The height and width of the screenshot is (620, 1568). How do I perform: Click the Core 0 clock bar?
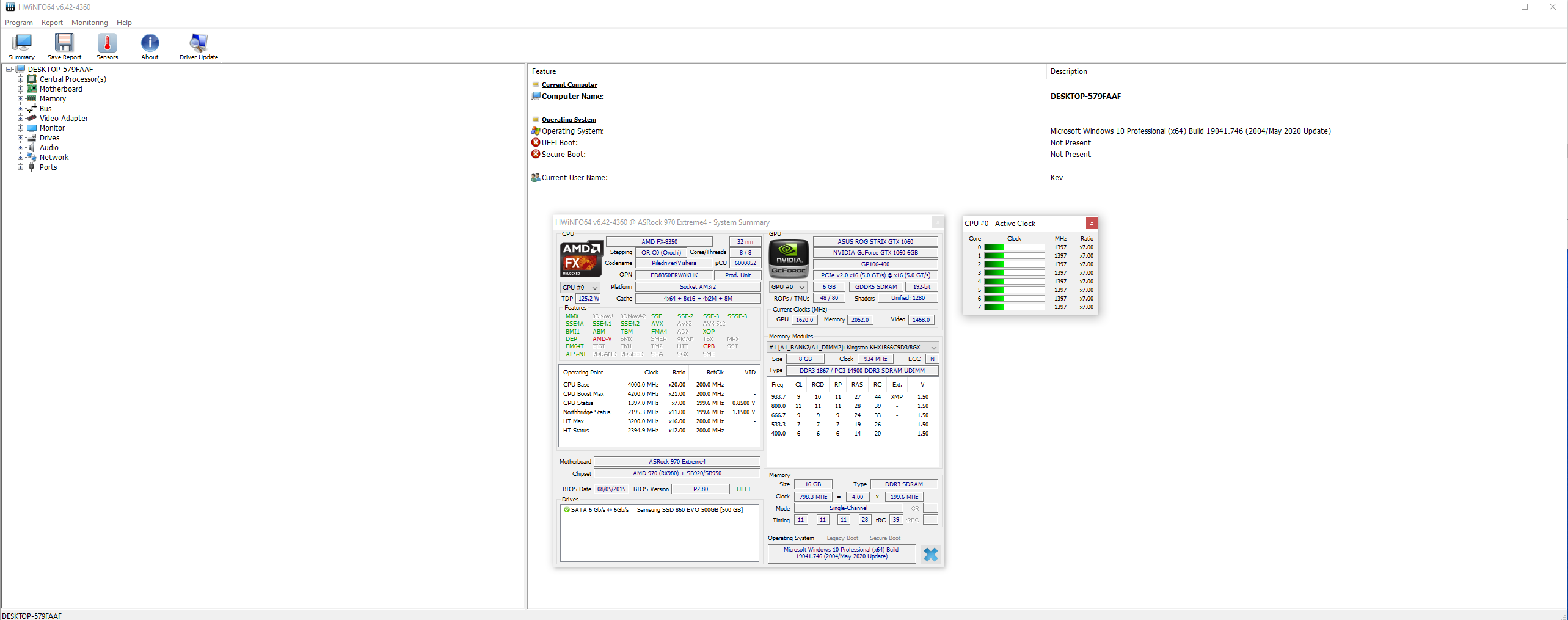tap(1014, 247)
